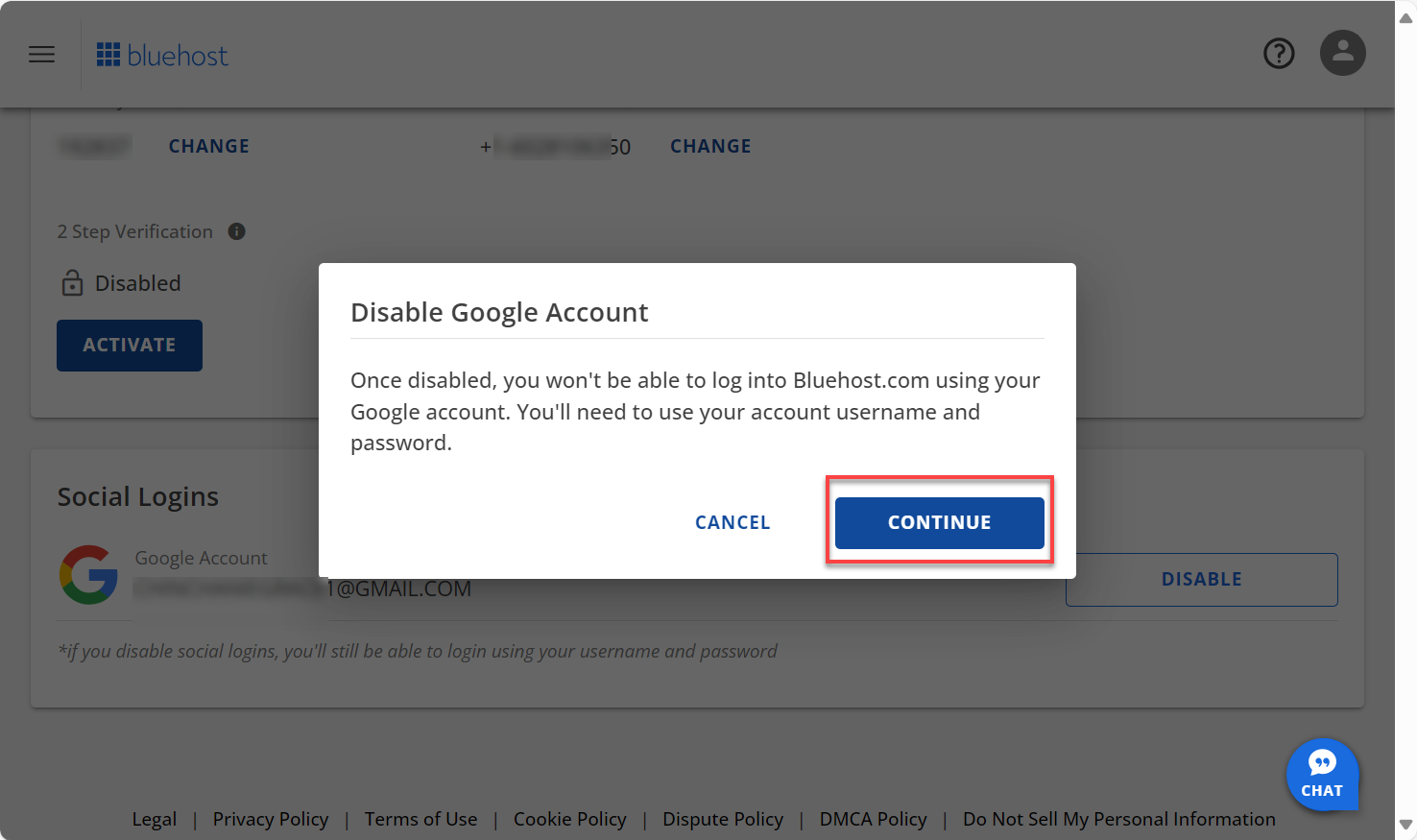Screen dimensions: 1417x840
Task: Open Do Not Sell My Personal Information link
Action: [1119, 819]
